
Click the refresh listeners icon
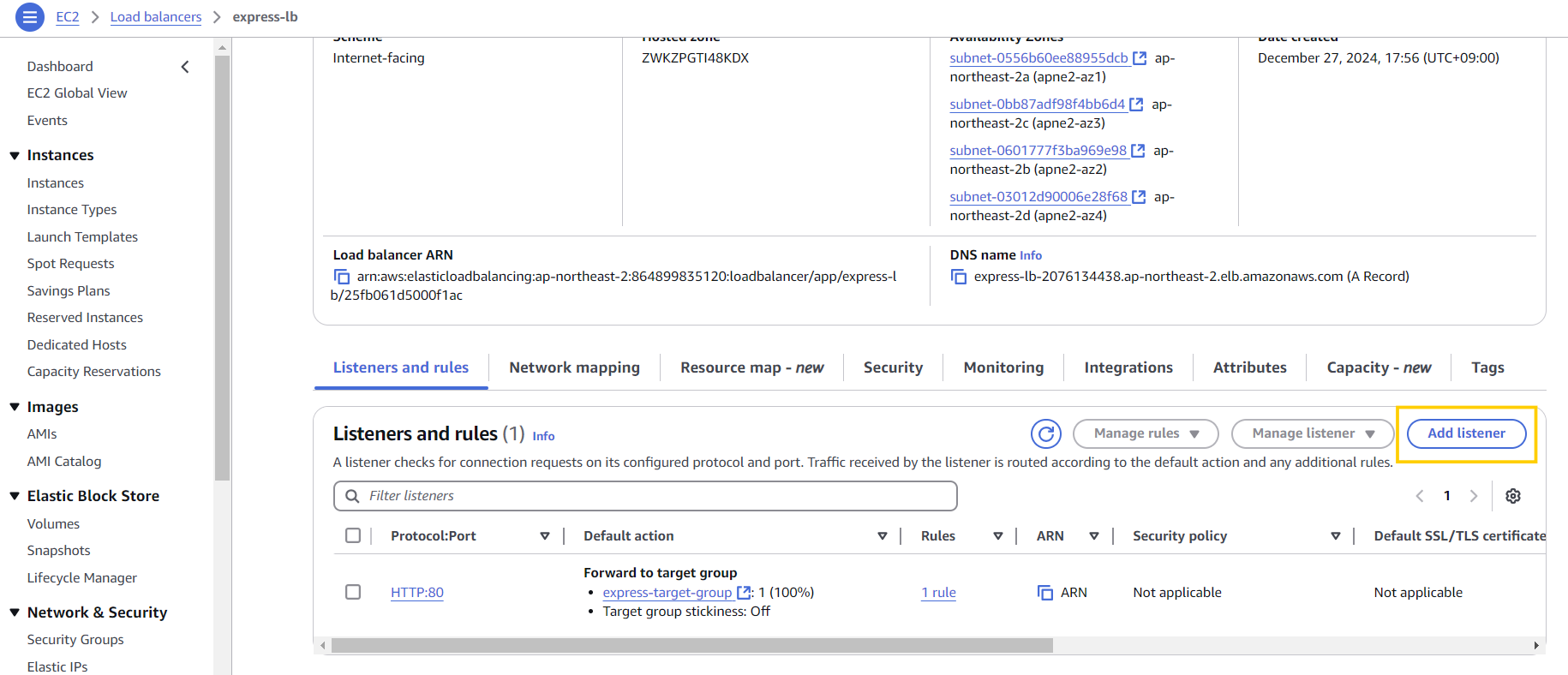[1045, 434]
